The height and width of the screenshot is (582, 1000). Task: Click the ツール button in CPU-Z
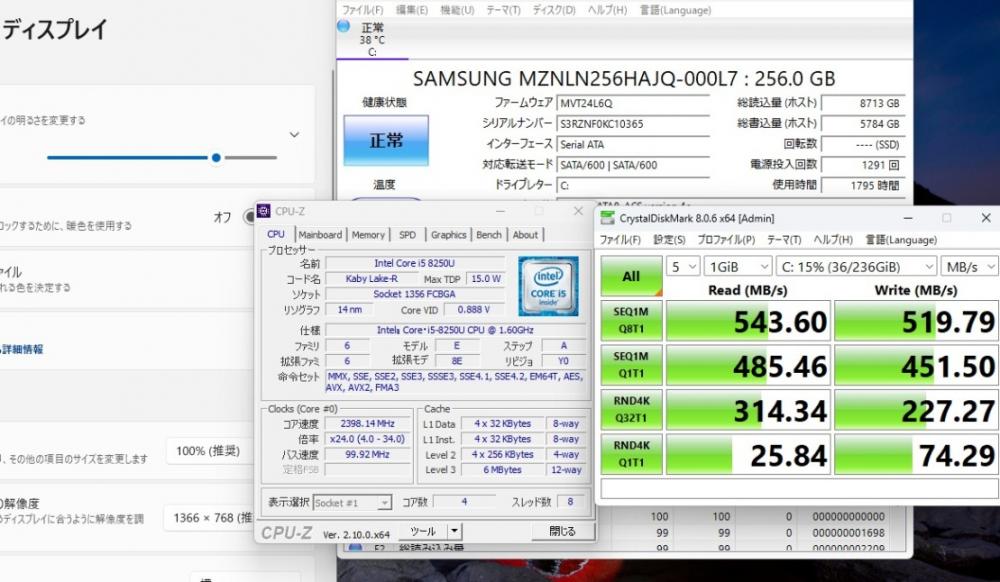click(x=423, y=531)
